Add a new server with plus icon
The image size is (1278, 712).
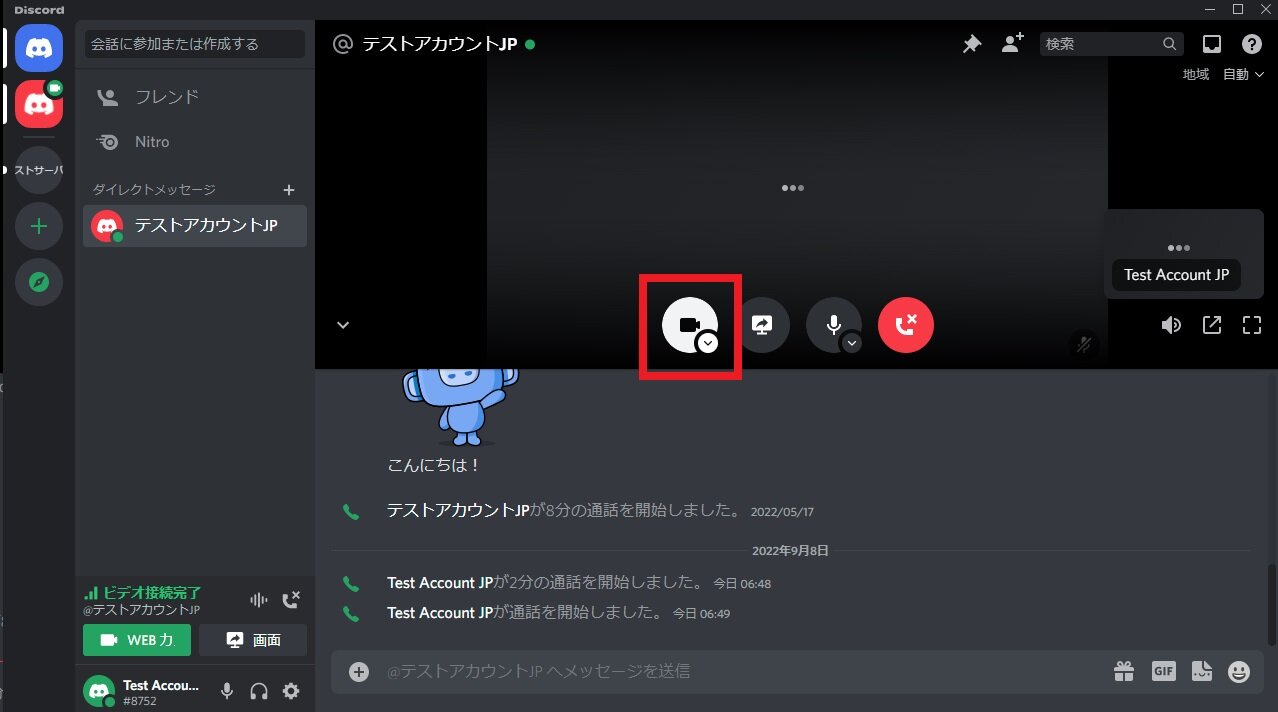click(39, 226)
